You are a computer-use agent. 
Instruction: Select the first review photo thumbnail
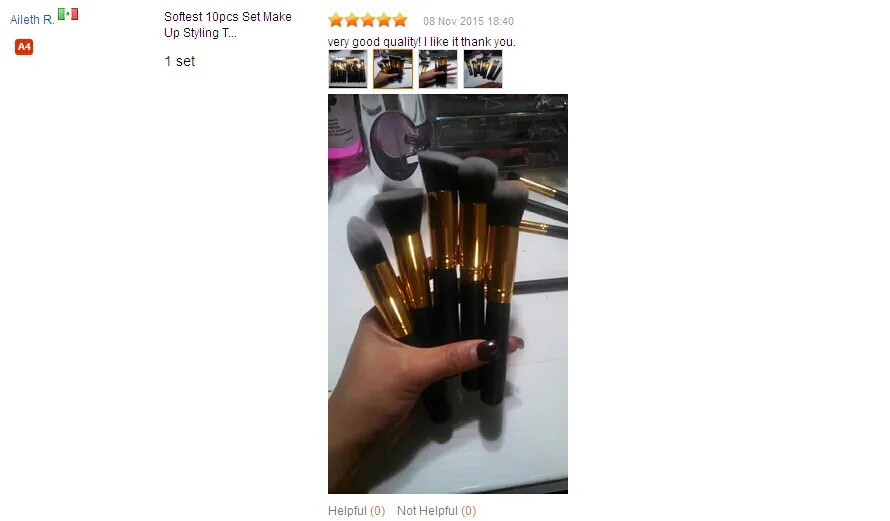(348, 69)
